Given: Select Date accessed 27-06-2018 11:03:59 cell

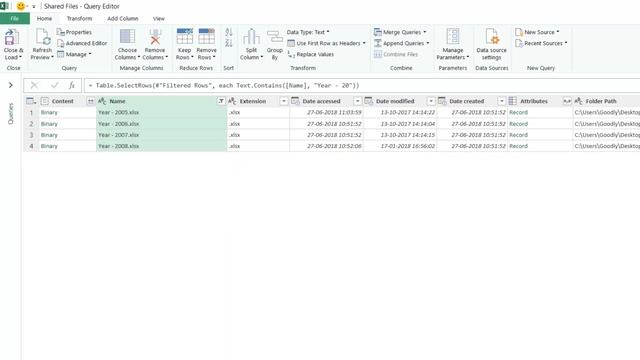Looking at the screenshot, I should tap(327, 112).
